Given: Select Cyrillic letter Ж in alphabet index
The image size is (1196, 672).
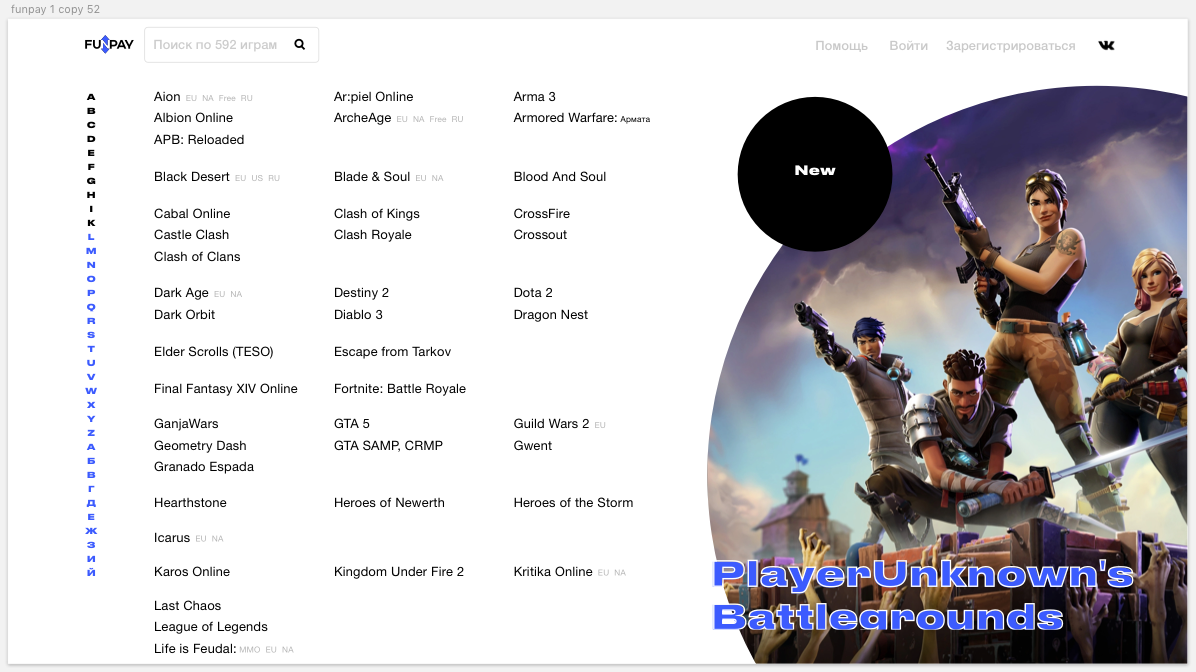Looking at the screenshot, I should [91, 530].
